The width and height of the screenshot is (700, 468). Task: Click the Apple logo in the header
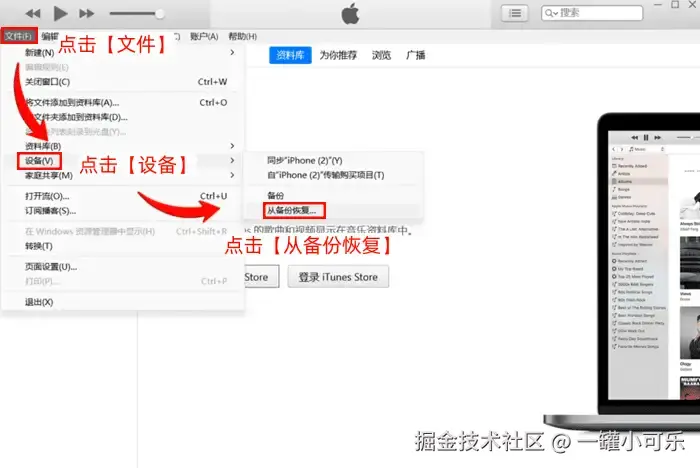point(350,13)
